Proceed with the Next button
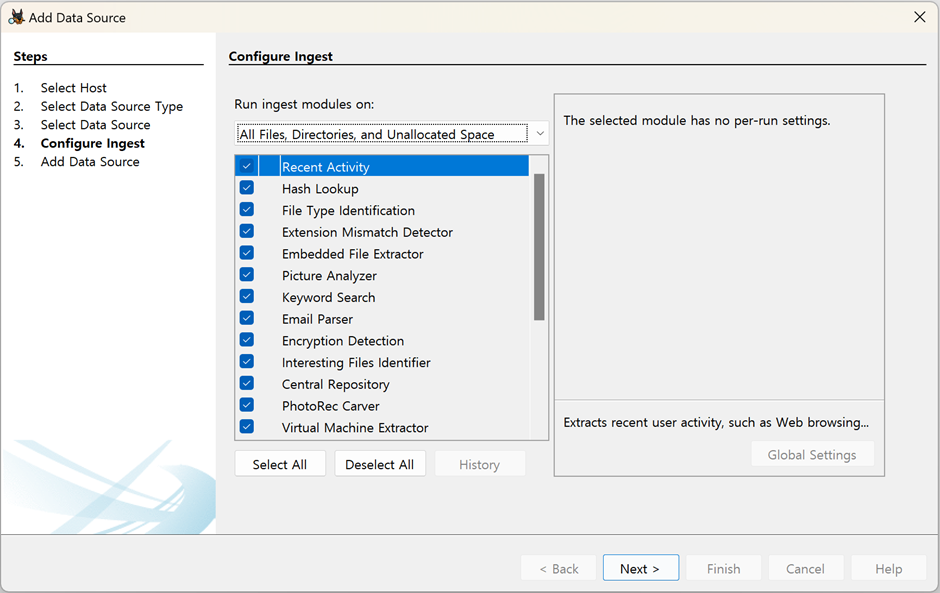The width and height of the screenshot is (940, 593). click(640, 568)
